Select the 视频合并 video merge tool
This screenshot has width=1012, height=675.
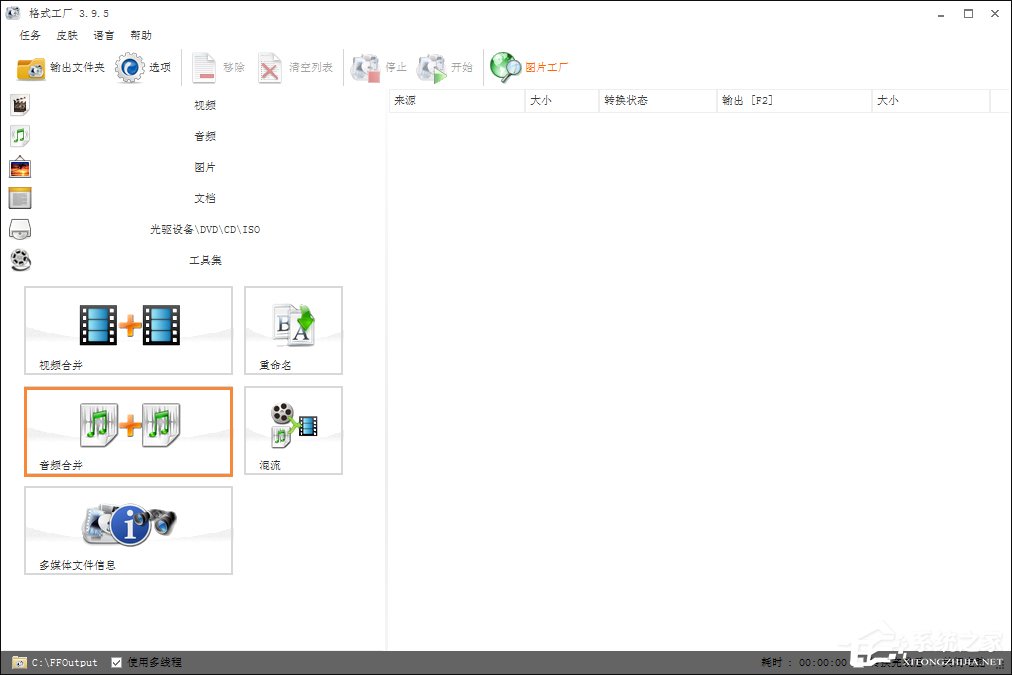point(129,331)
